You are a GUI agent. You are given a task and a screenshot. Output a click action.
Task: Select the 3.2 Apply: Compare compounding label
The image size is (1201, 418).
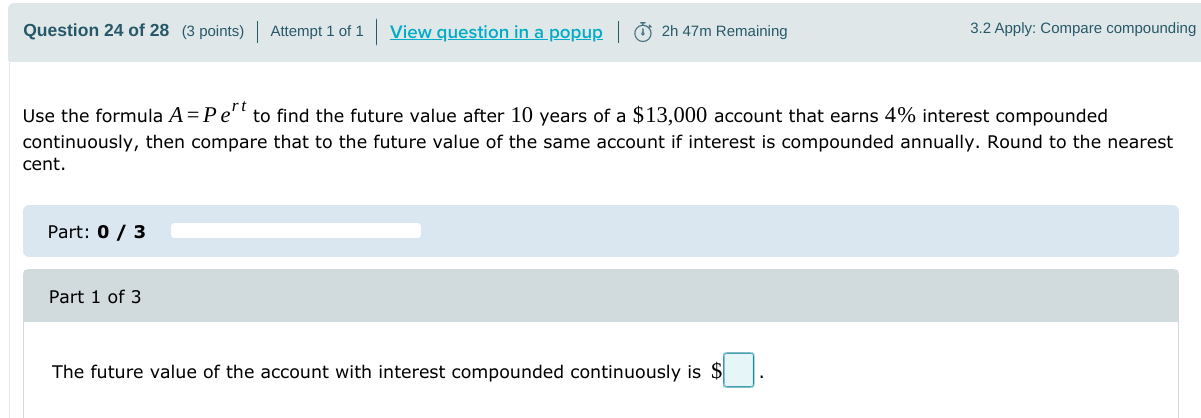[x=1082, y=28]
